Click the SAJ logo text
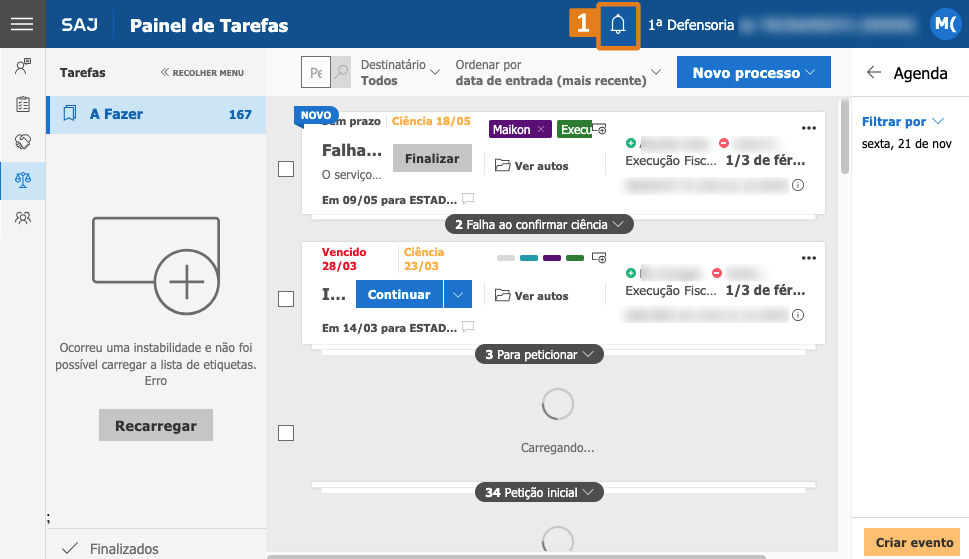 [79, 25]
